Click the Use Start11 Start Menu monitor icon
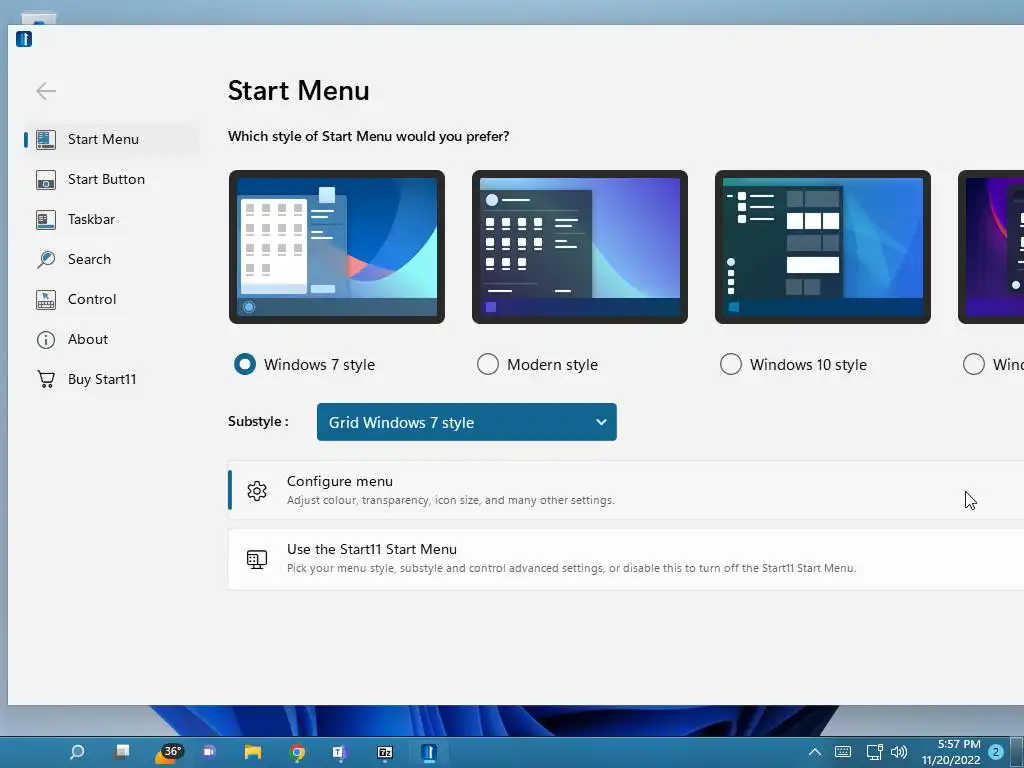 click(257, 559)
